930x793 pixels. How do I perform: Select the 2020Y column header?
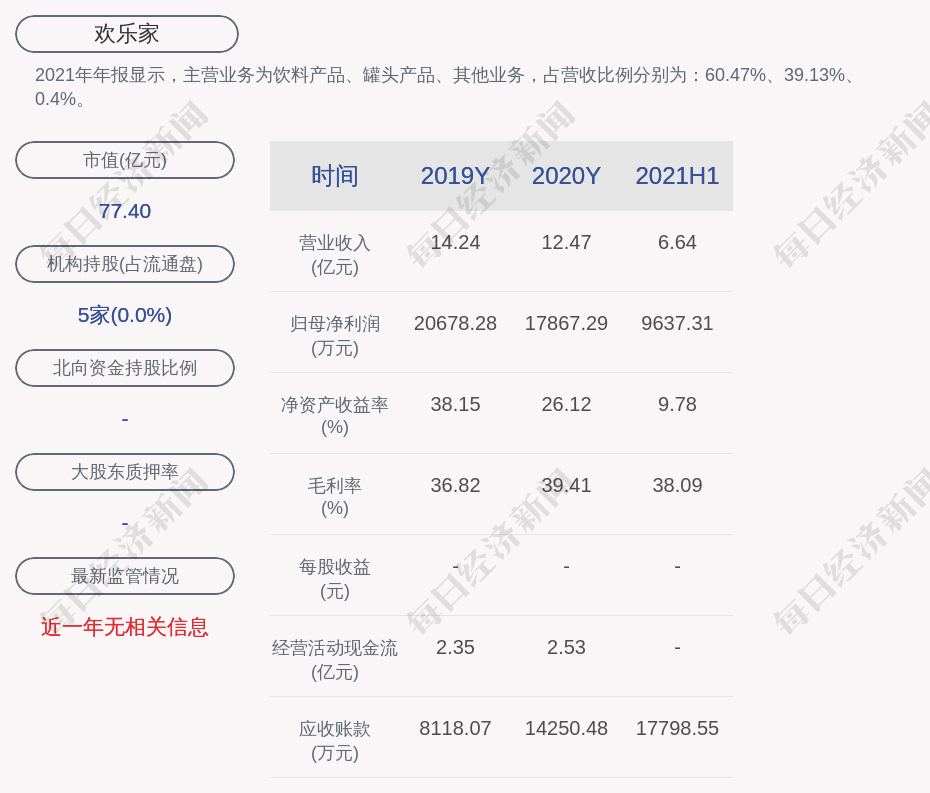tap(566, 176)
